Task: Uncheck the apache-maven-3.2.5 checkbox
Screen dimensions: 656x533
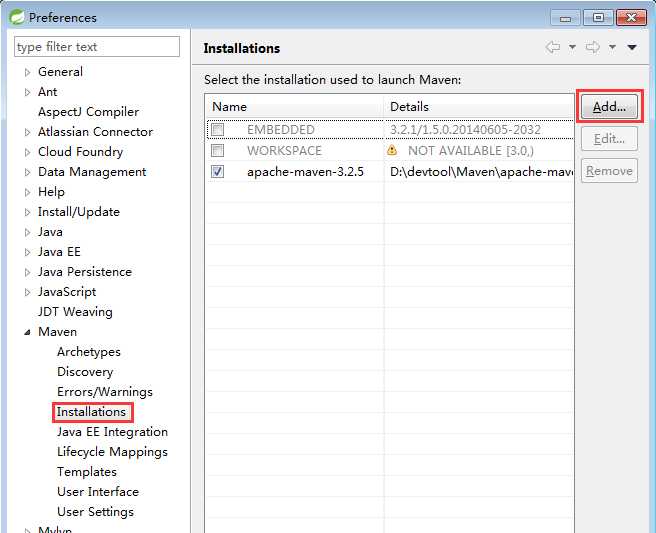Action: point(218,172)
